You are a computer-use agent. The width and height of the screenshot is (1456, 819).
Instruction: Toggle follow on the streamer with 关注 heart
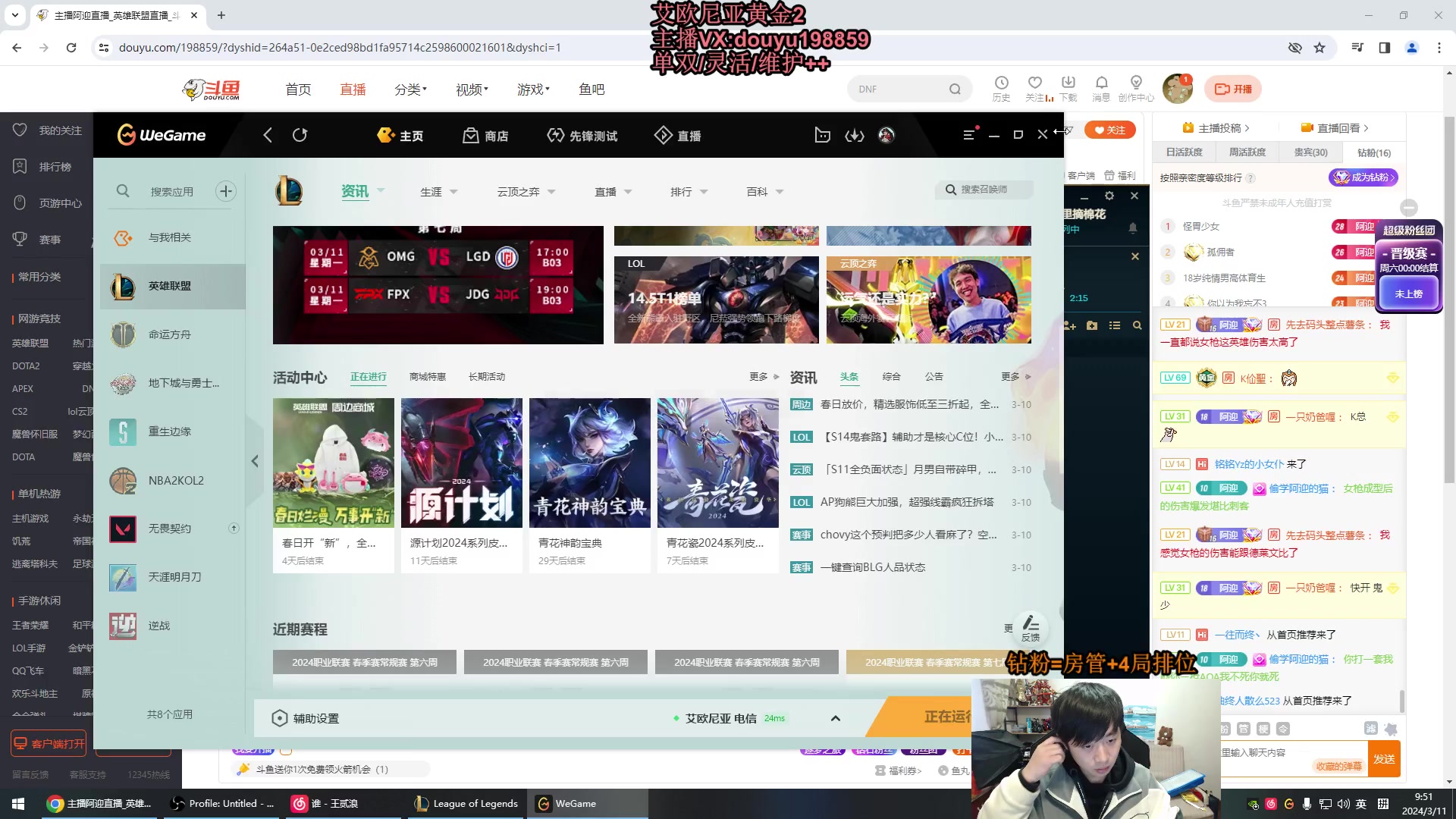coord(1109,130)
